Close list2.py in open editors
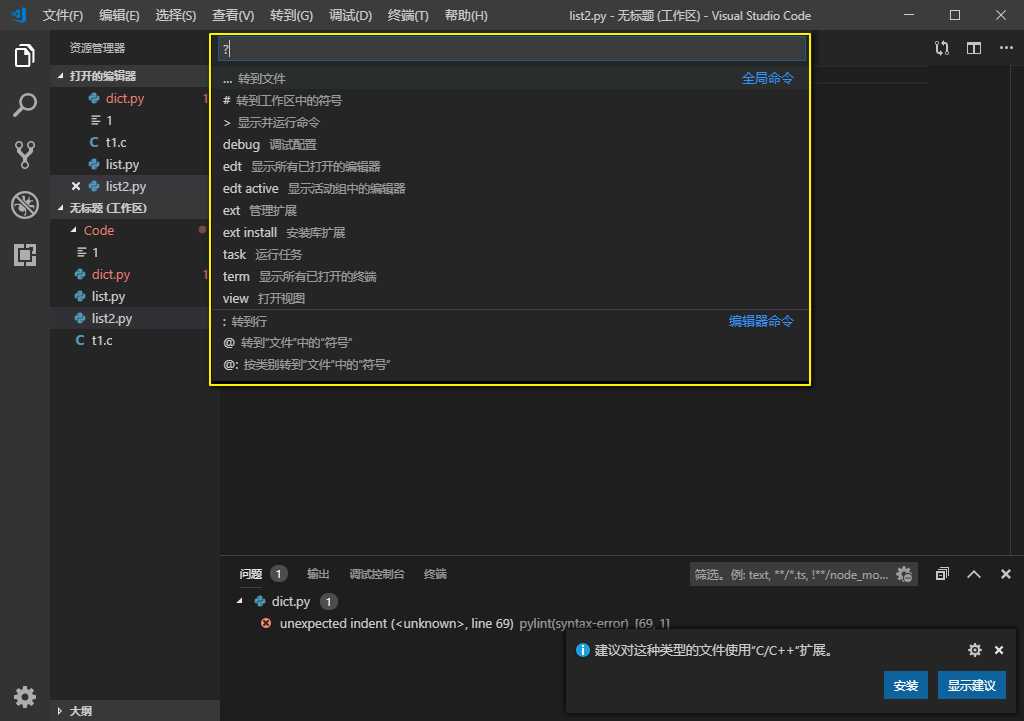This screenshot has height=721, width=1024. click(76, 186)
